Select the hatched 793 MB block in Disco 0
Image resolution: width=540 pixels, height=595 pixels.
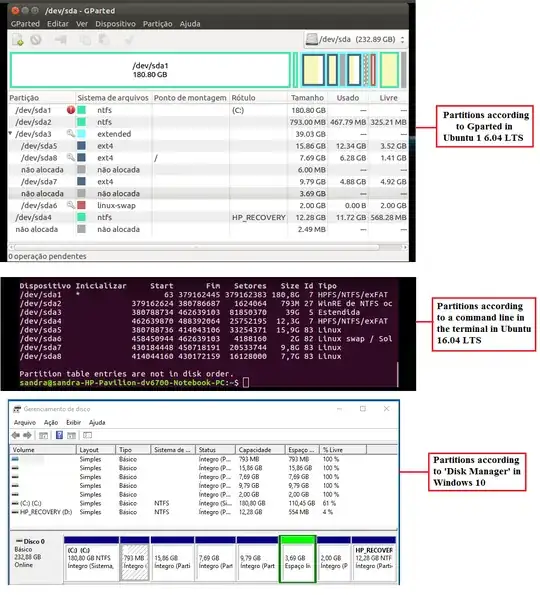(134, 558)
